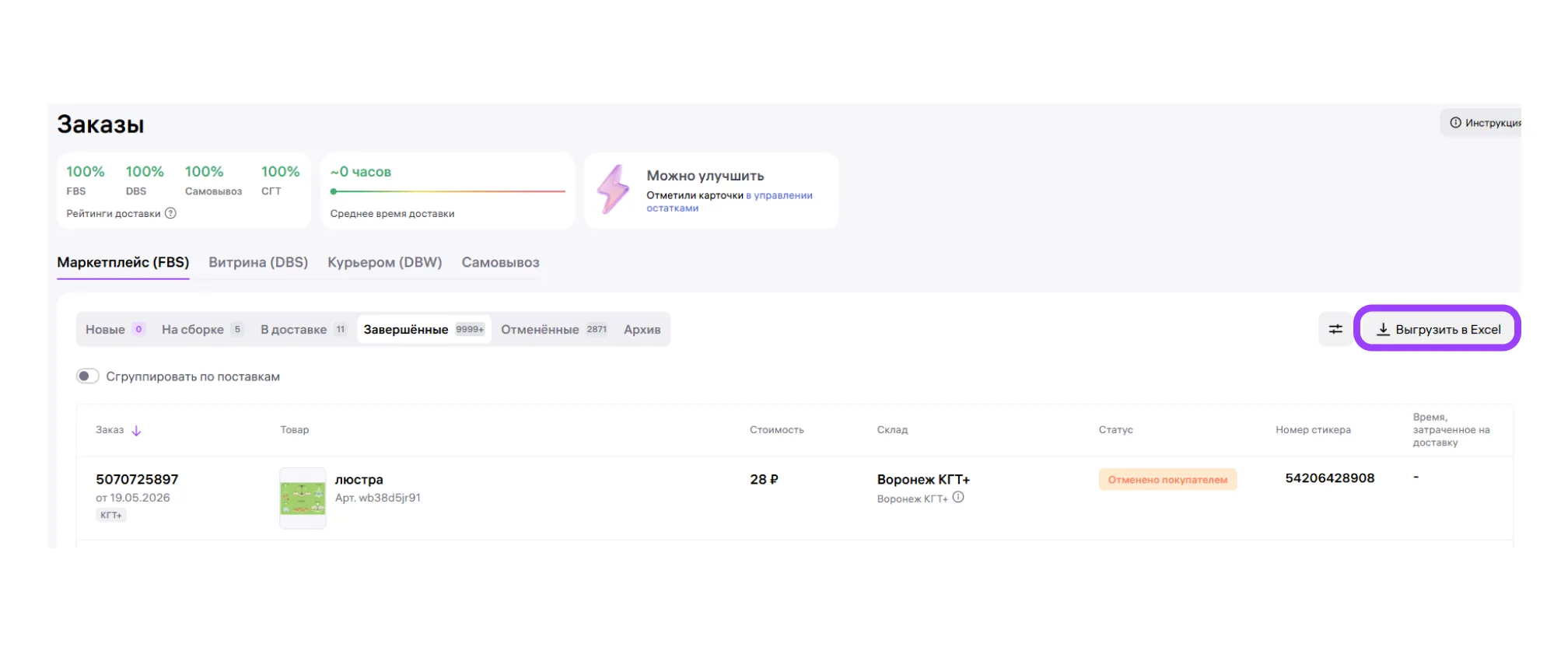Viewport: 1568px width, 651px height.
Task: Click the help icon beside Рейтинги доставки
Action: 170,213
